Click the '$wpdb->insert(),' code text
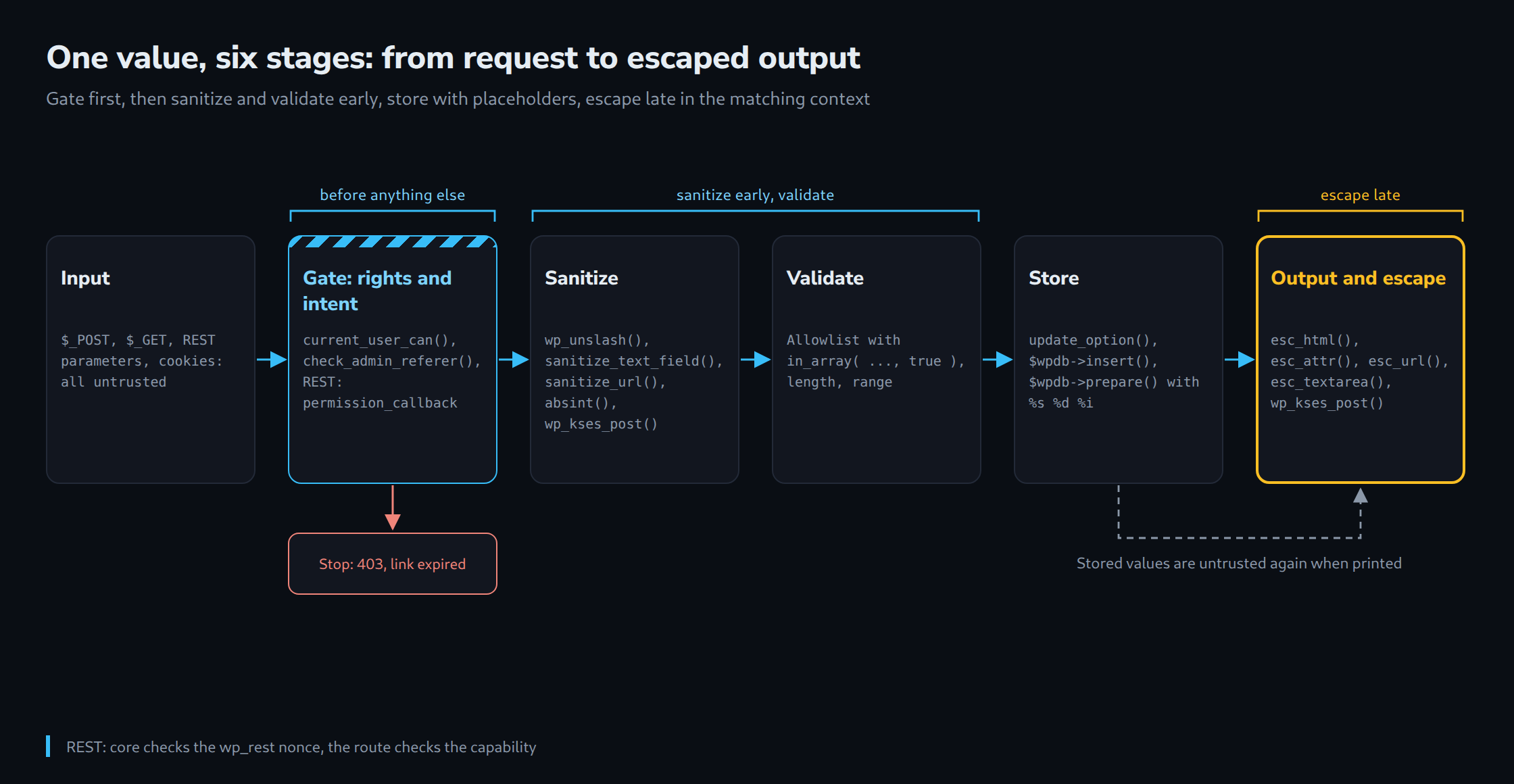 pos(1094,361)
